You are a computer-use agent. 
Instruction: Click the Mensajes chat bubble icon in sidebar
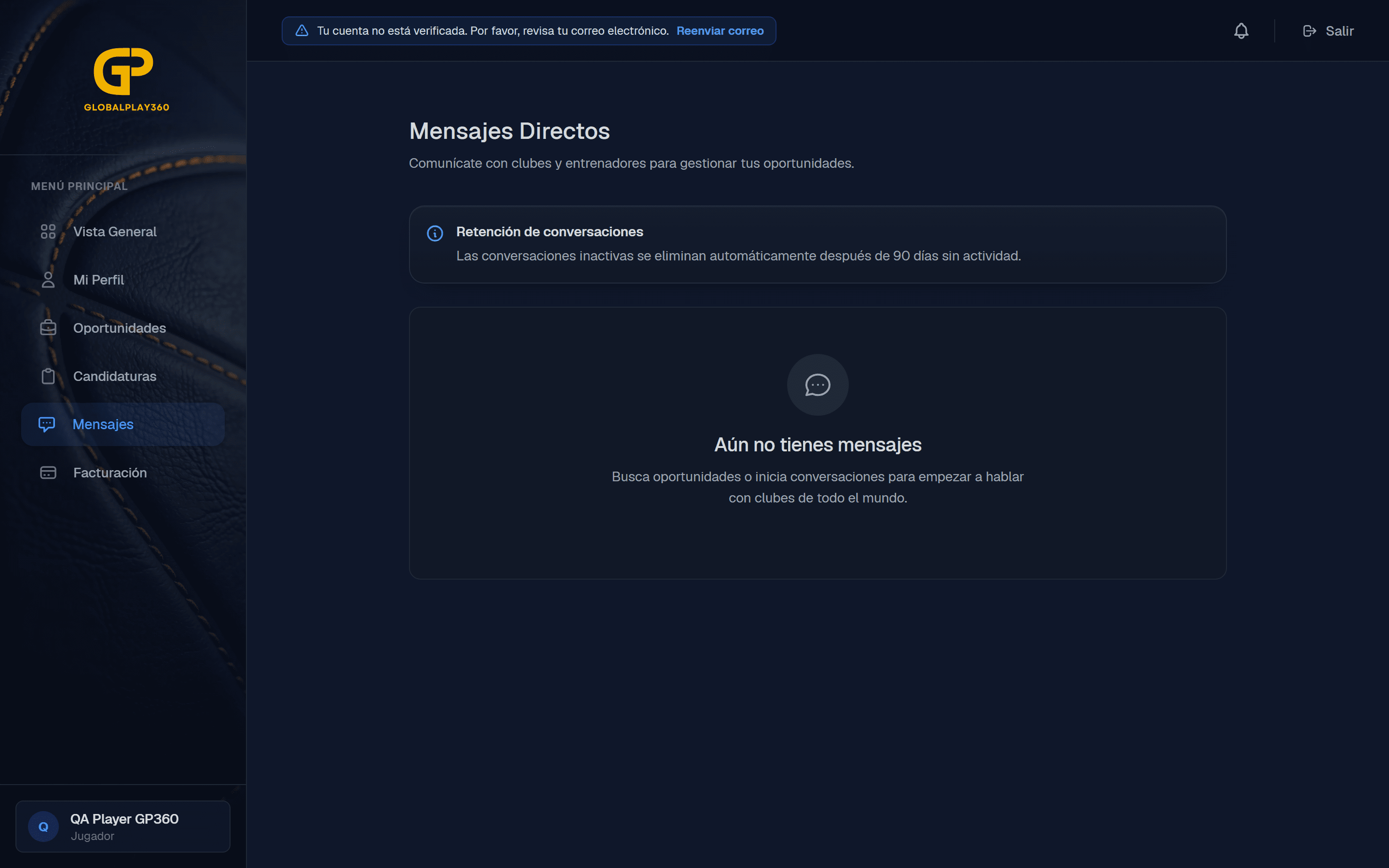click(x=46, y=424)
